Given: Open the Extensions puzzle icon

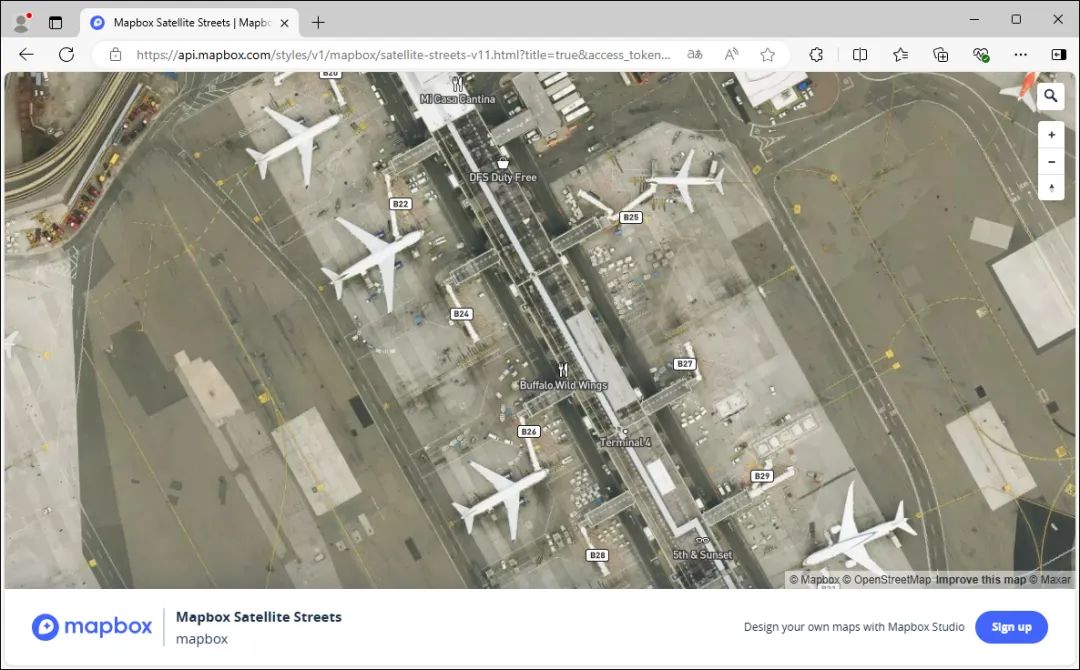Looking at the screenshot, I should tap(816, 54).
